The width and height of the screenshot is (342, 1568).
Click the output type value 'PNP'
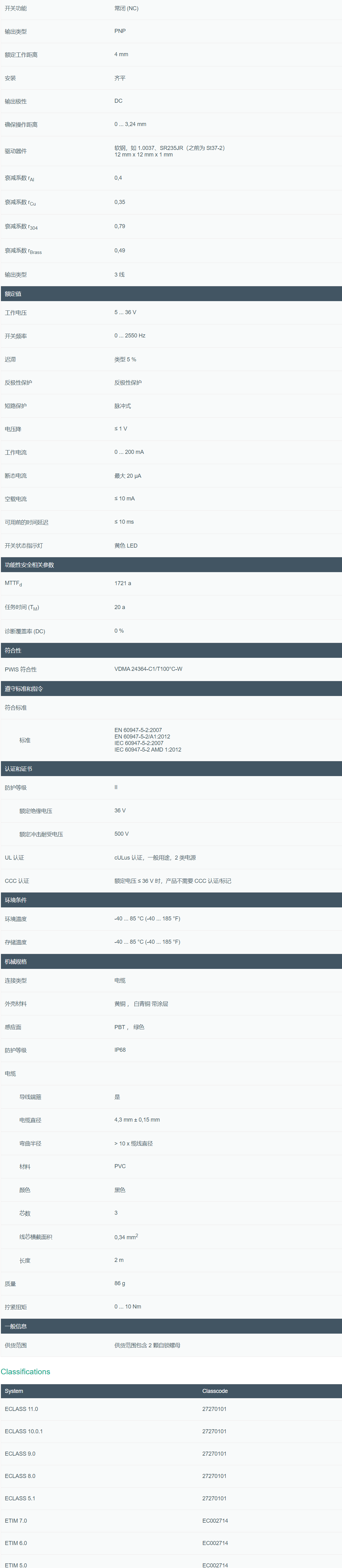(120, 31)
